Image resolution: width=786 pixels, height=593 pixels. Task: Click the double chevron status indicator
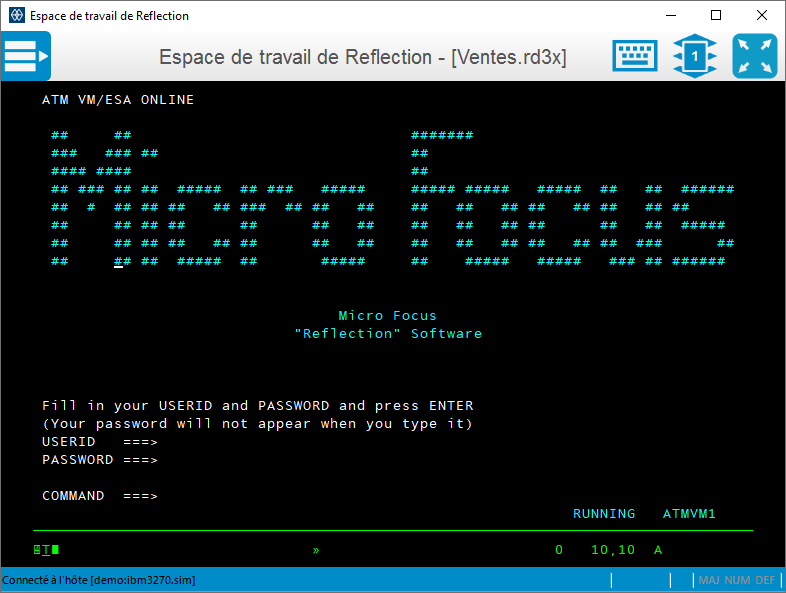[x=316, y=550]
